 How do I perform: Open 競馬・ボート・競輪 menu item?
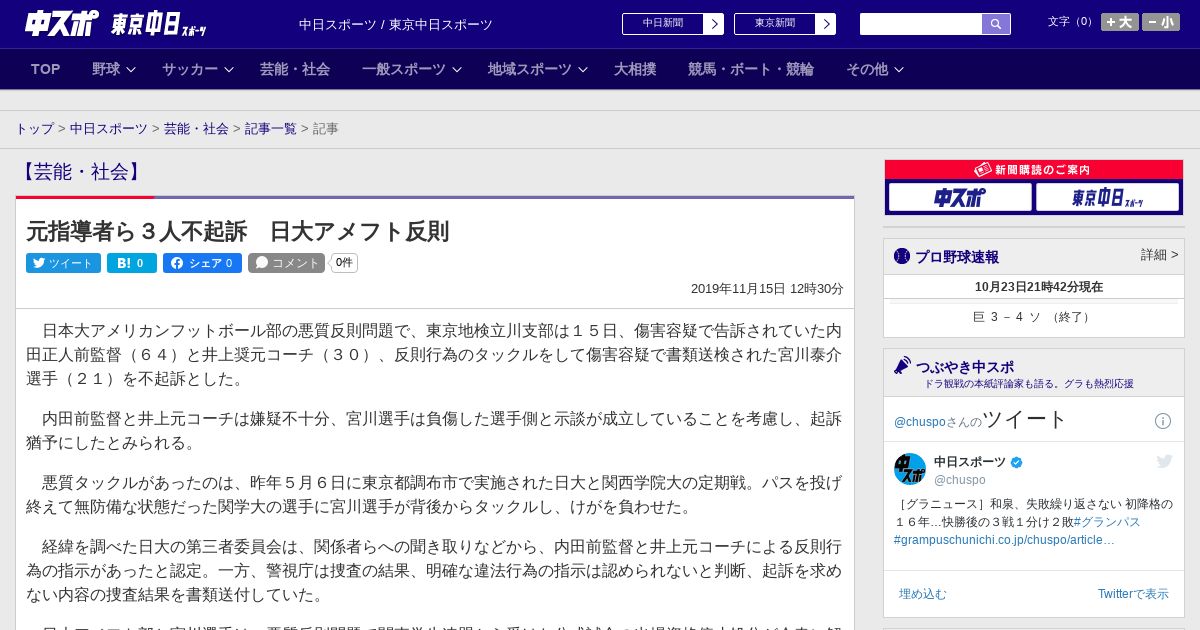(x=751, y=69)
